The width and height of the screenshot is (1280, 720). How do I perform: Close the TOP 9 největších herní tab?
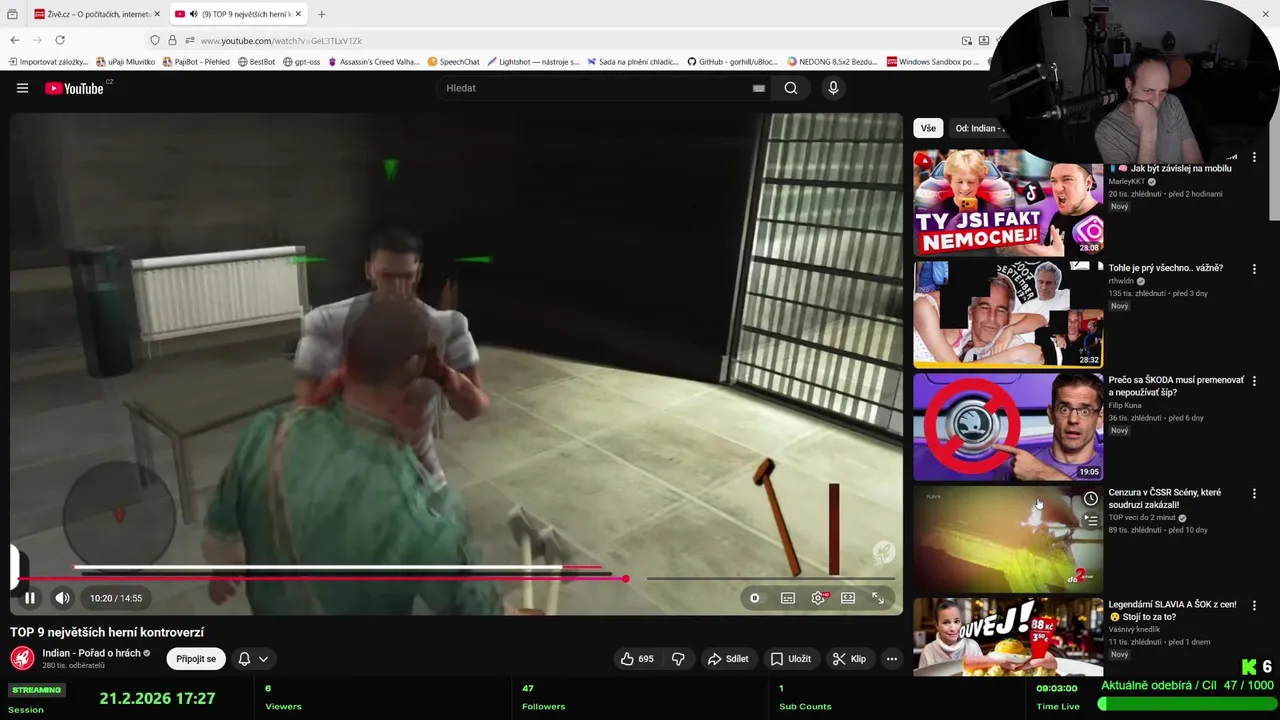298,14
